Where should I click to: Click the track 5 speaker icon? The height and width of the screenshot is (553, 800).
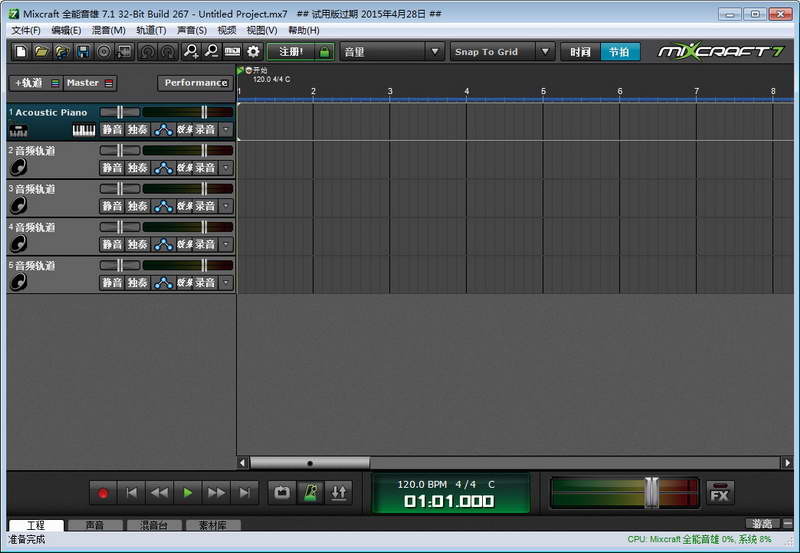point(18,282)
